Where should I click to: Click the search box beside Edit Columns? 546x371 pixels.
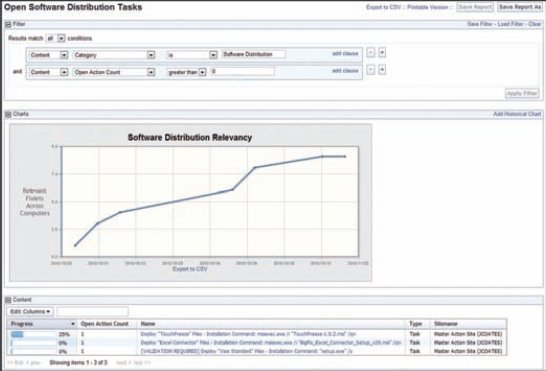pyautogui.click(x=92, y=311)
